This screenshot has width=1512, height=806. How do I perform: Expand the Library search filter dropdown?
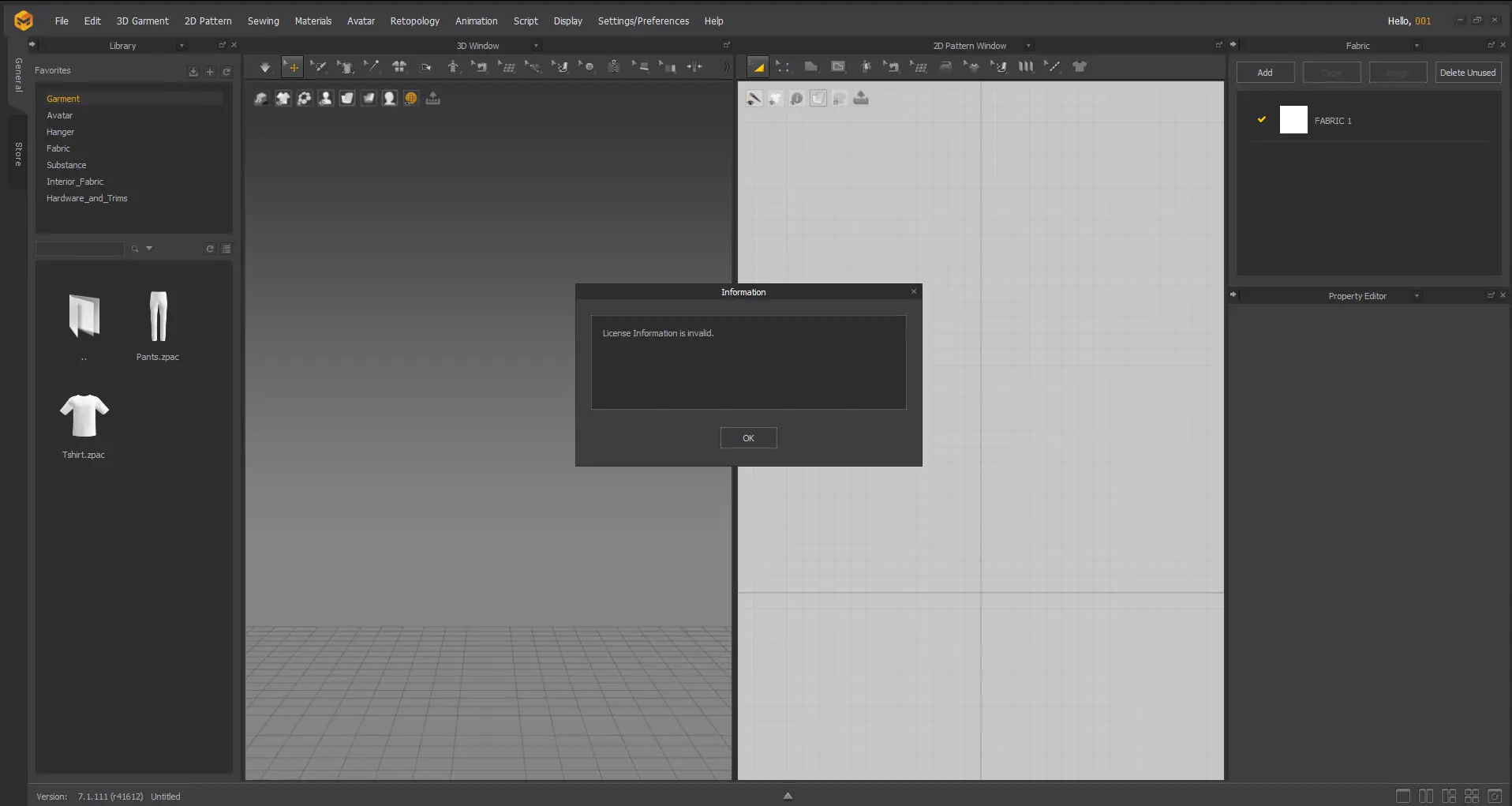pyautogui.click(x=149, y=249)
